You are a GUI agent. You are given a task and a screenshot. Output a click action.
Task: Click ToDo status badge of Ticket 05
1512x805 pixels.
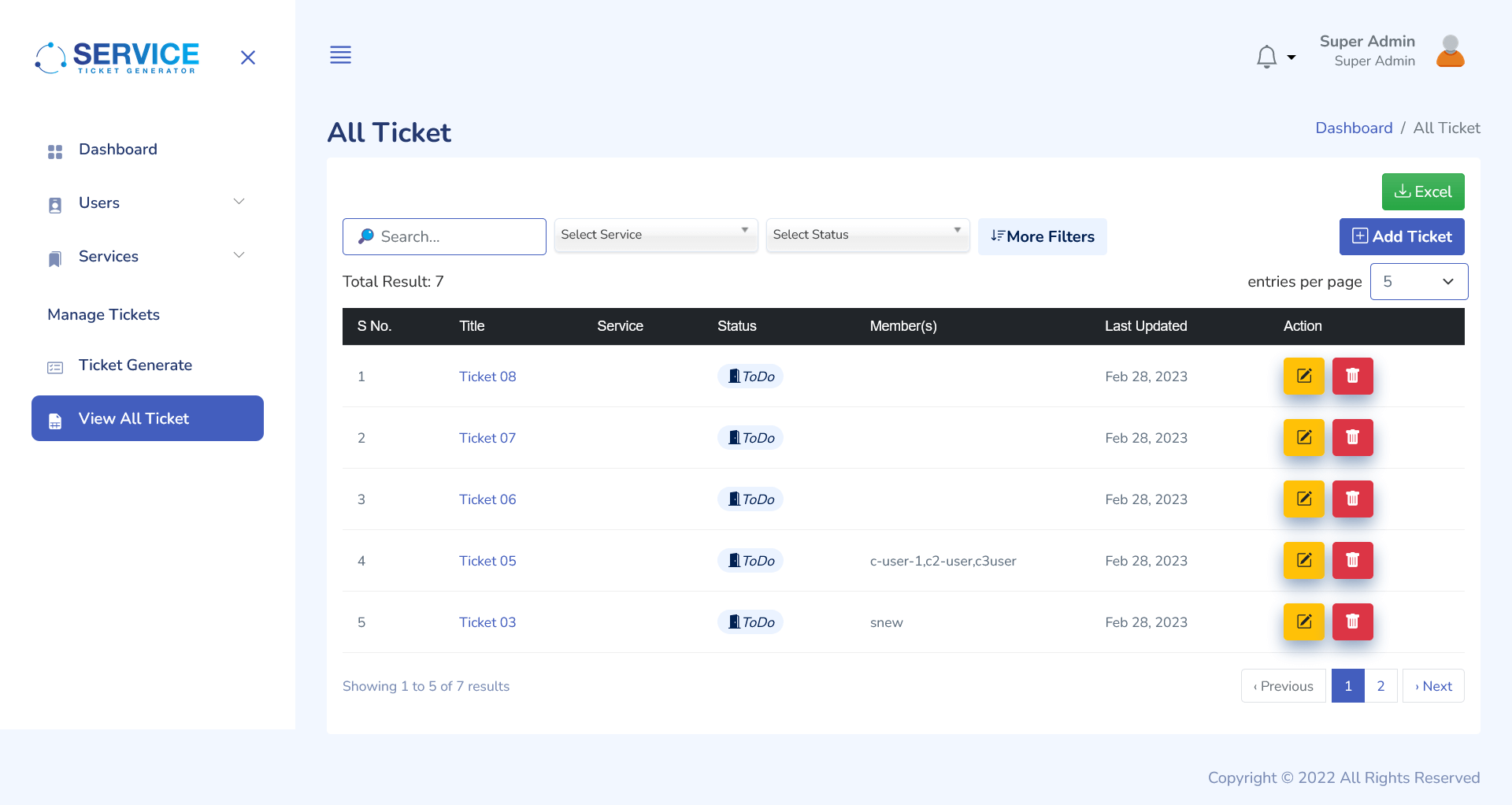point(750,561)
